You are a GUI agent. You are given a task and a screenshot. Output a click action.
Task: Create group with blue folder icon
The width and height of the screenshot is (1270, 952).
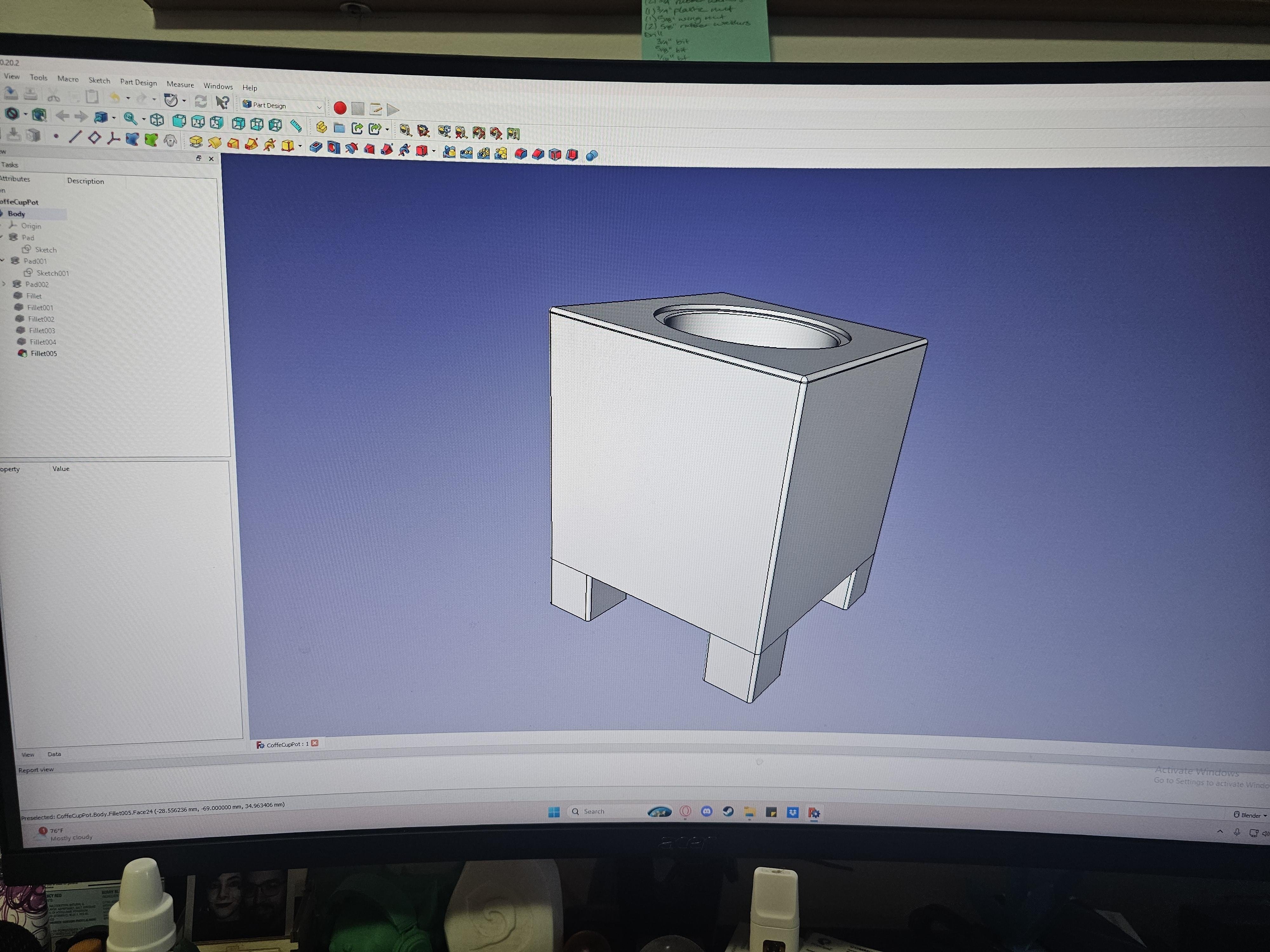[x=339, y=127]
